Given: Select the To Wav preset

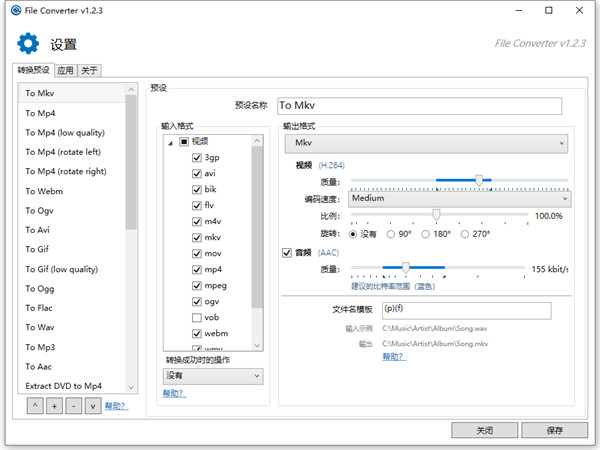Looking at the screenshot, I should (72, 328).
